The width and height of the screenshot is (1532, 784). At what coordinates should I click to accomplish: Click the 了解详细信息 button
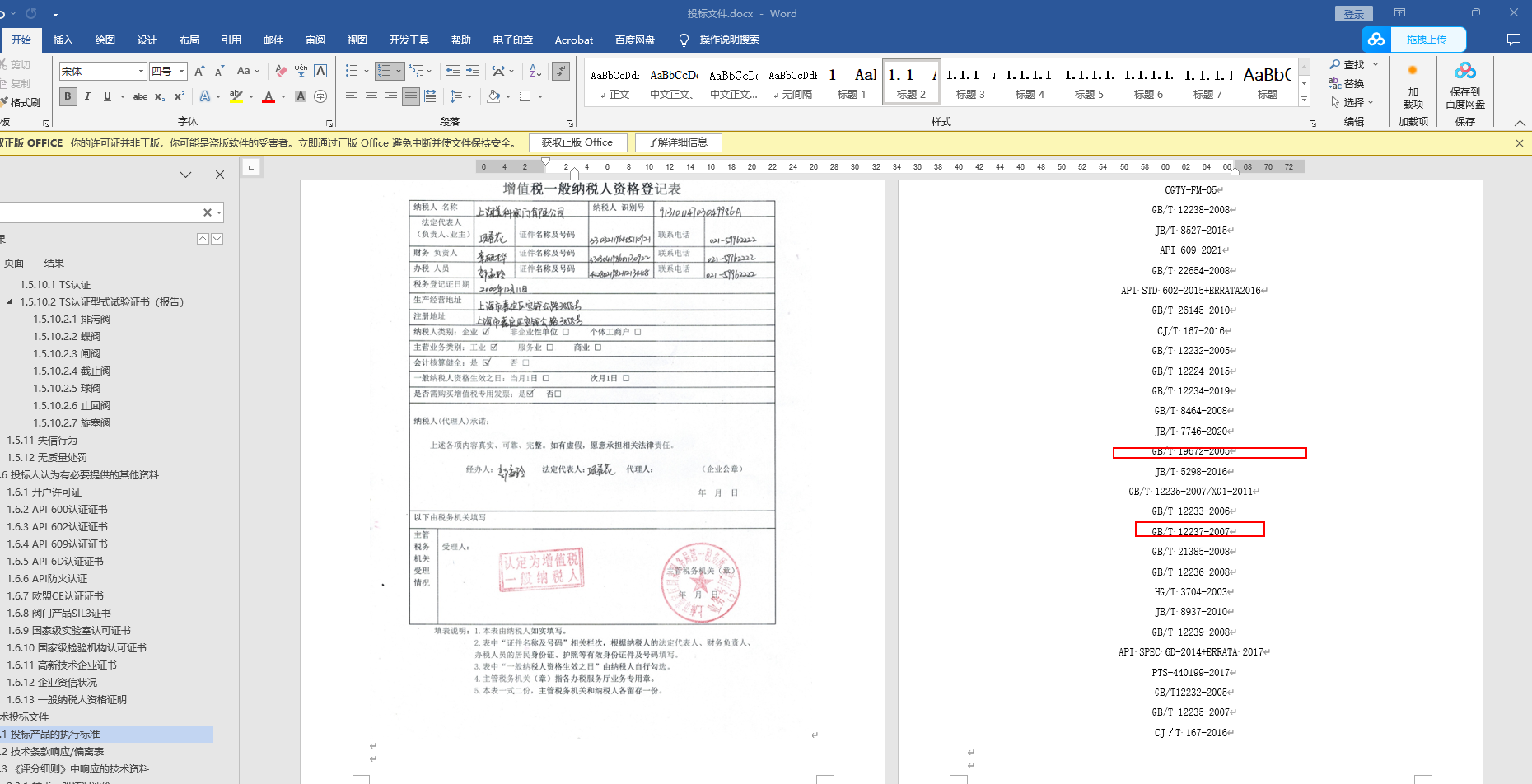click(678, 142)
